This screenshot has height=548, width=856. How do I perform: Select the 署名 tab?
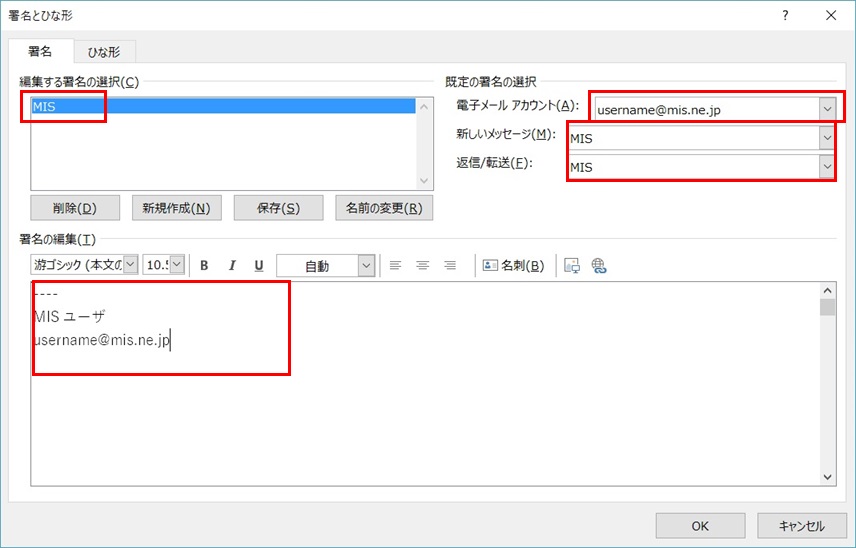click(x=40, y=51)
